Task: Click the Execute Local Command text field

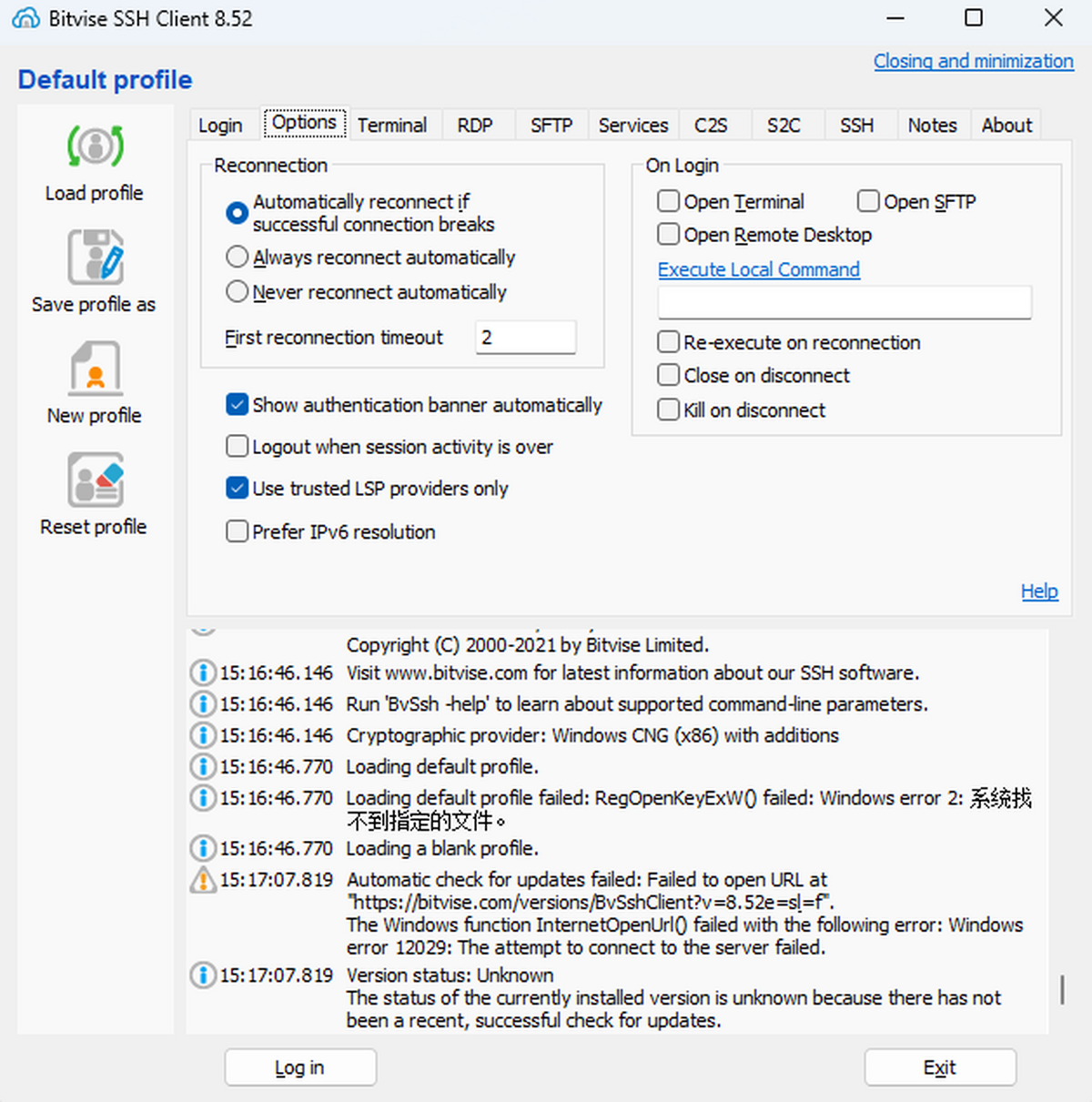Action: 844,302
